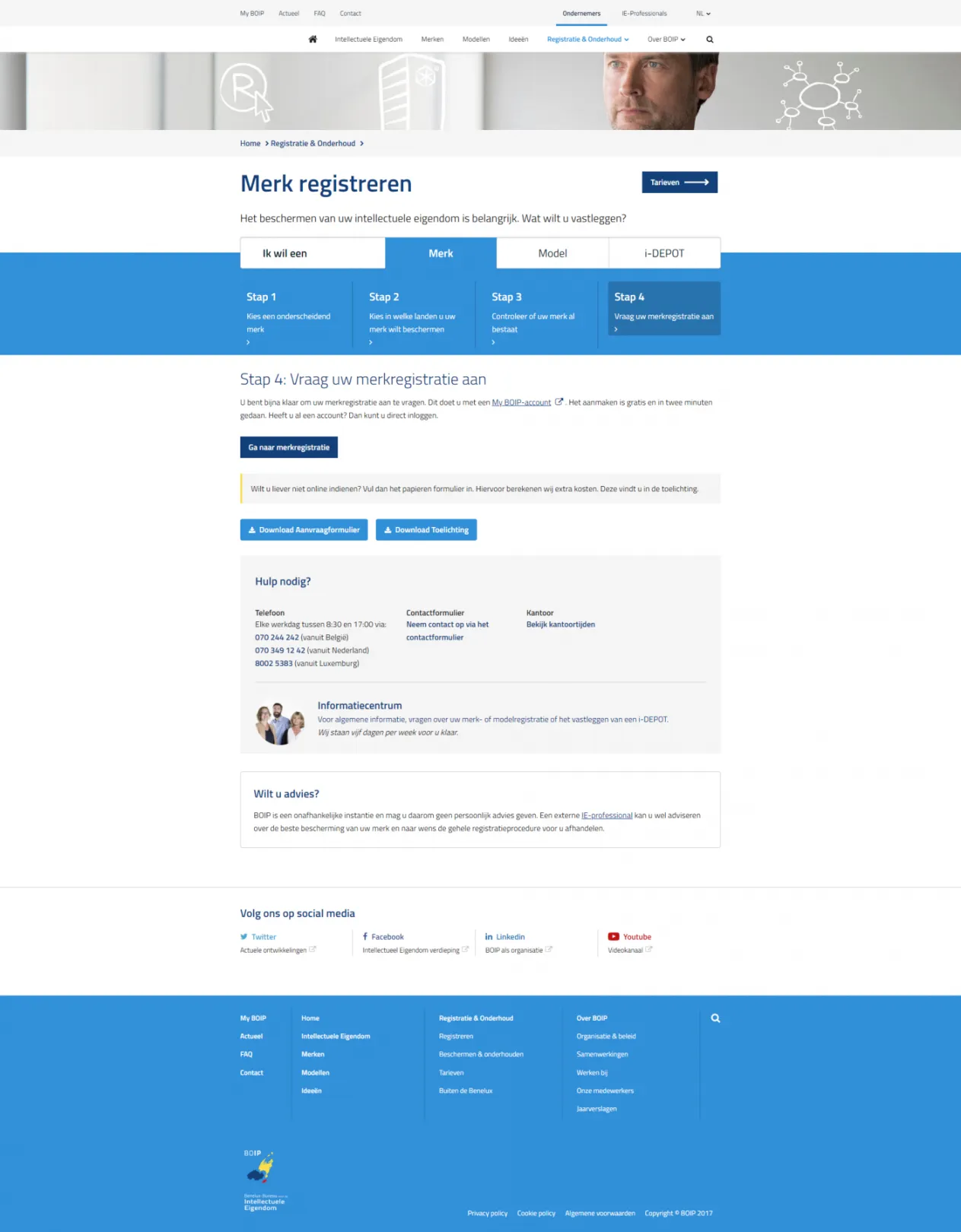Open the Werken bij footer link
The image size is (961, 1232).
[x=592, y=1073]
